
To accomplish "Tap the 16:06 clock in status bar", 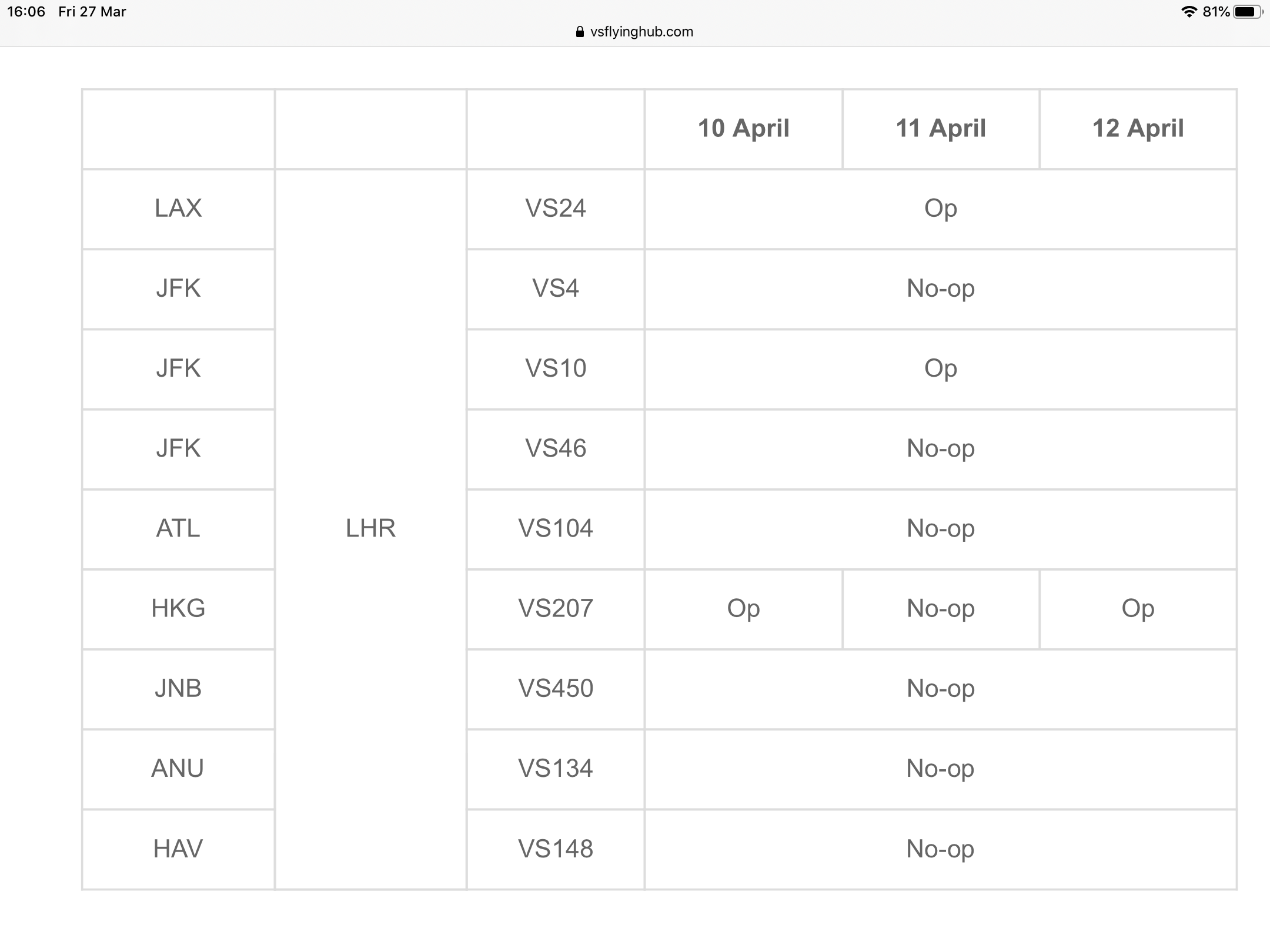I will click(26, 12).
